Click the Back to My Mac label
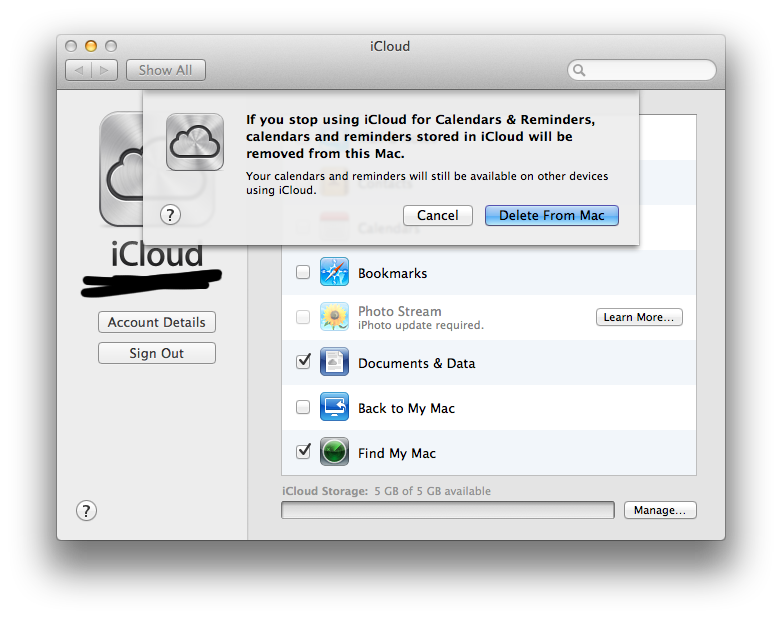This screenshot has height=619, width=782. [x=406, y=409]
